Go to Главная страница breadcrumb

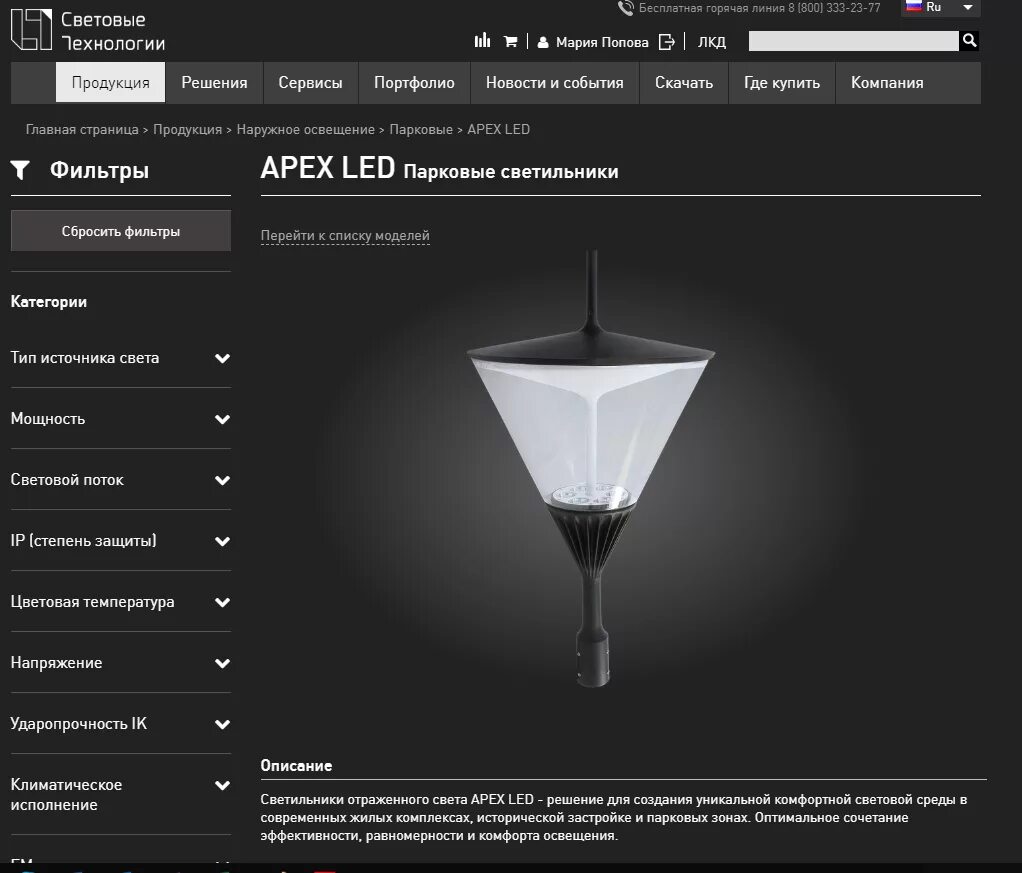pyautogui.click(x=82, y=129)
